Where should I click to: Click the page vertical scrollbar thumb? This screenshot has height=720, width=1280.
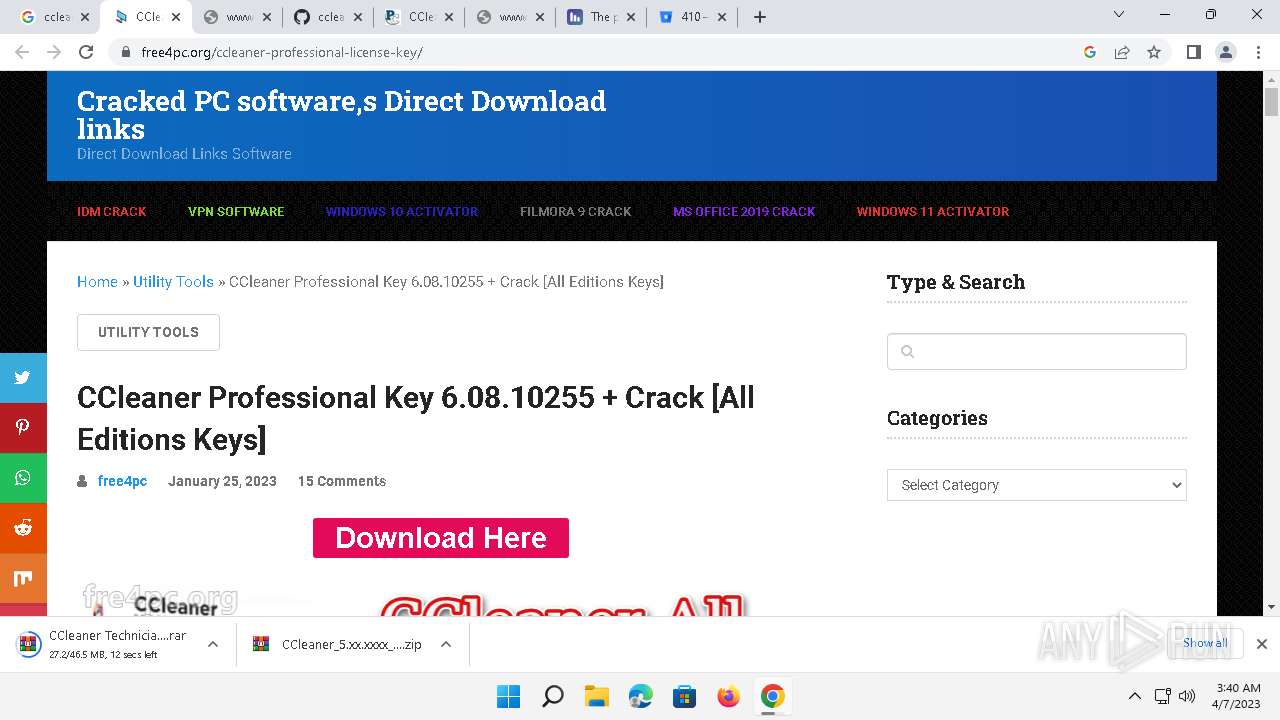pos(1272,102)
